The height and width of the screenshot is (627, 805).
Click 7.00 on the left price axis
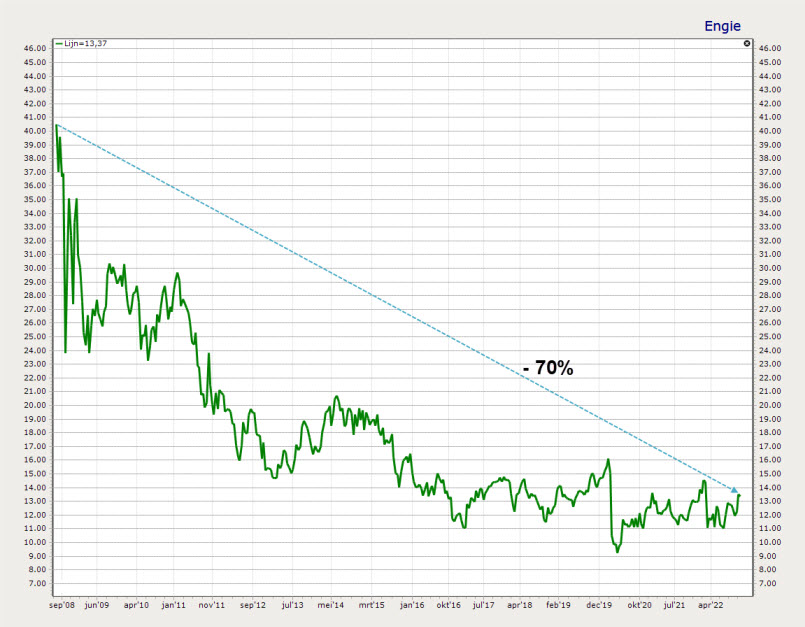(x=36, y=583)
